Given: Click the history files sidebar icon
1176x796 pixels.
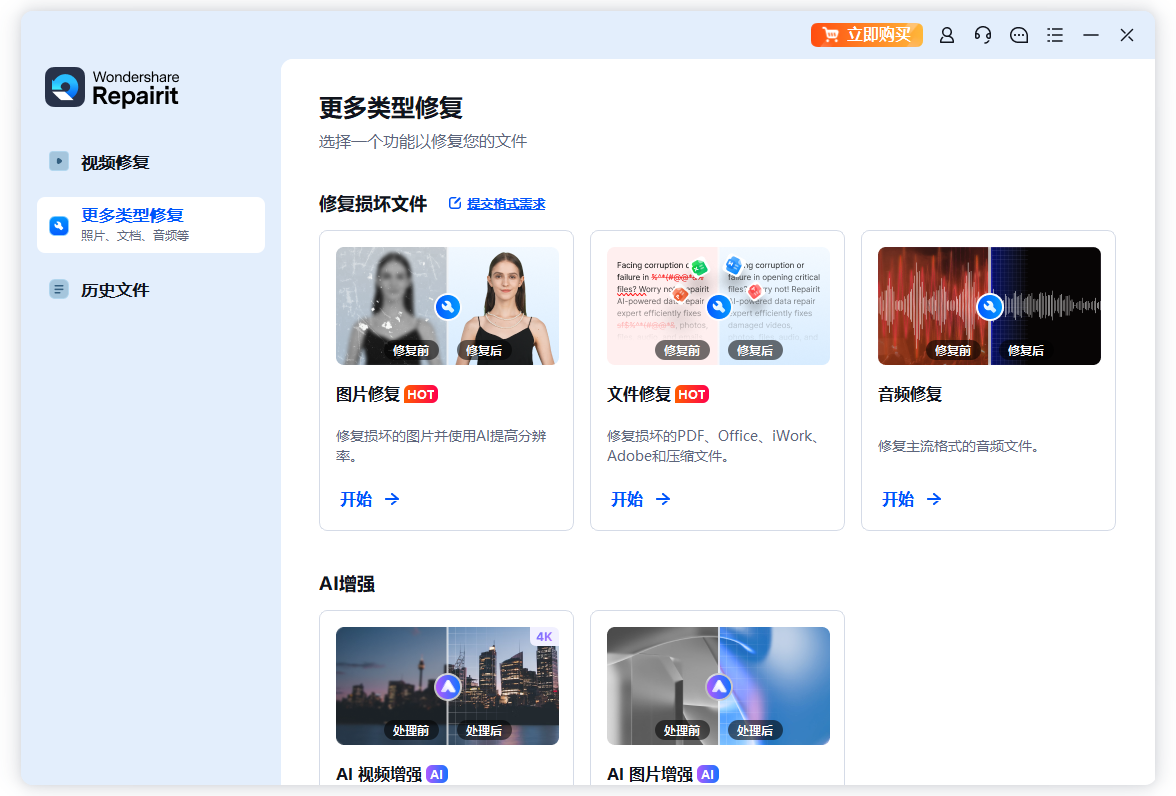Looking at the screenshot, I should pos(59,289).
